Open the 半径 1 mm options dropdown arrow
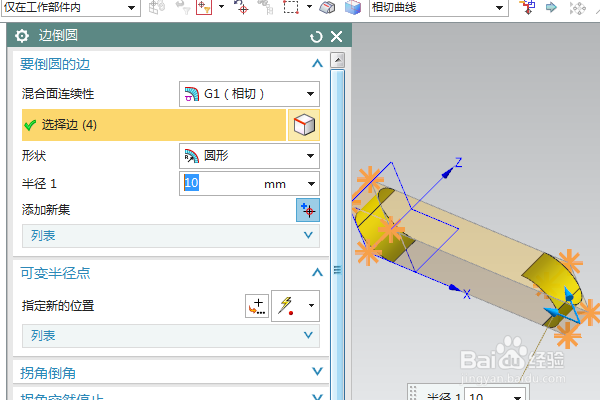600x400 pixels. coord(311,184)
